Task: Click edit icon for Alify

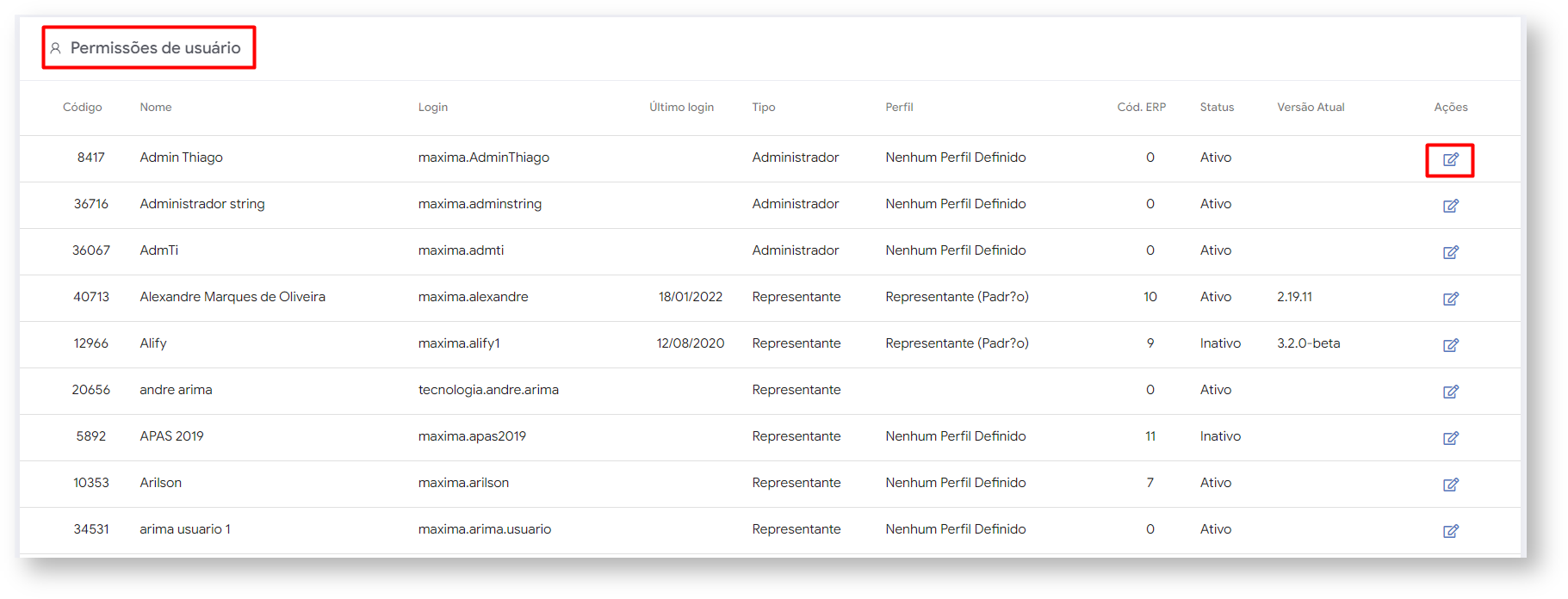Action: coord(1450,345)
